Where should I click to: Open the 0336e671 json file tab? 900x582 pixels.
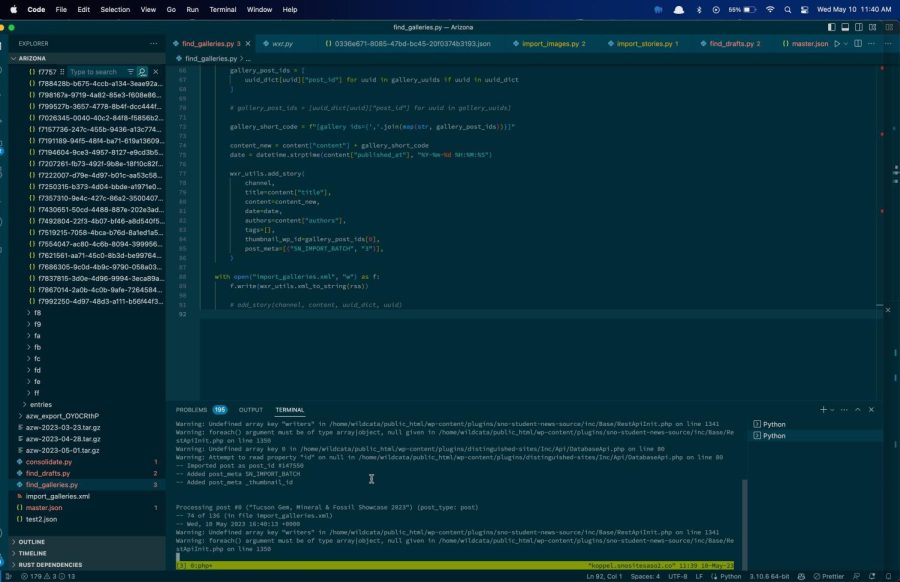tap(408, 44)
